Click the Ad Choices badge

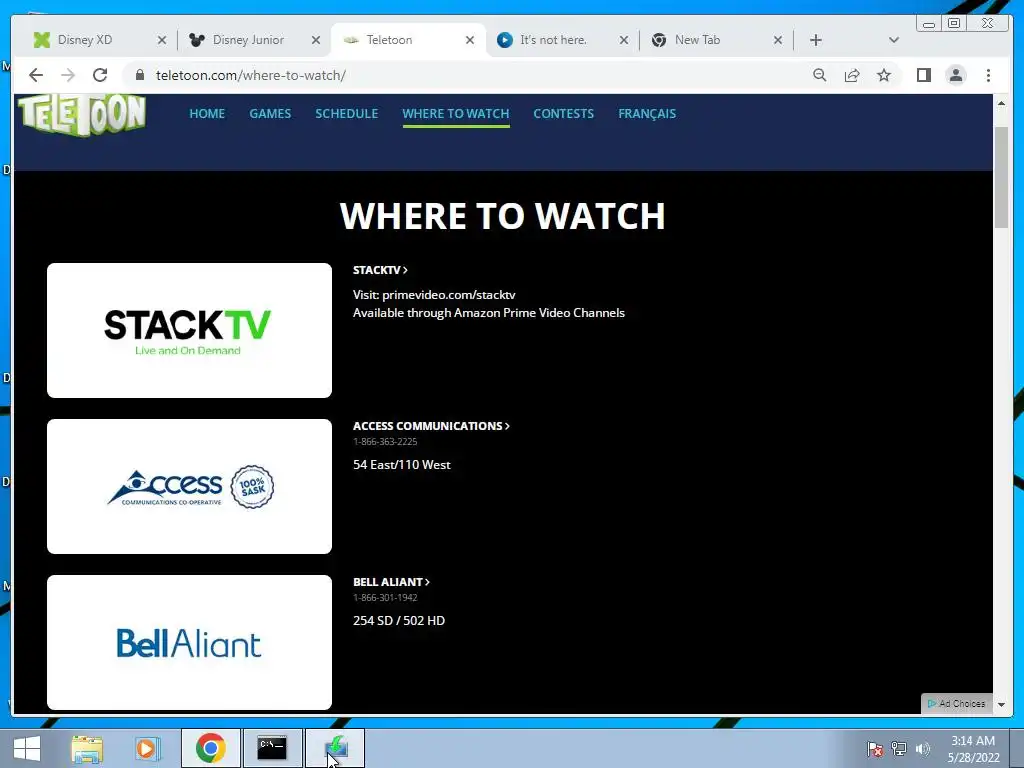pyautogui.click(x=957, y=703)
